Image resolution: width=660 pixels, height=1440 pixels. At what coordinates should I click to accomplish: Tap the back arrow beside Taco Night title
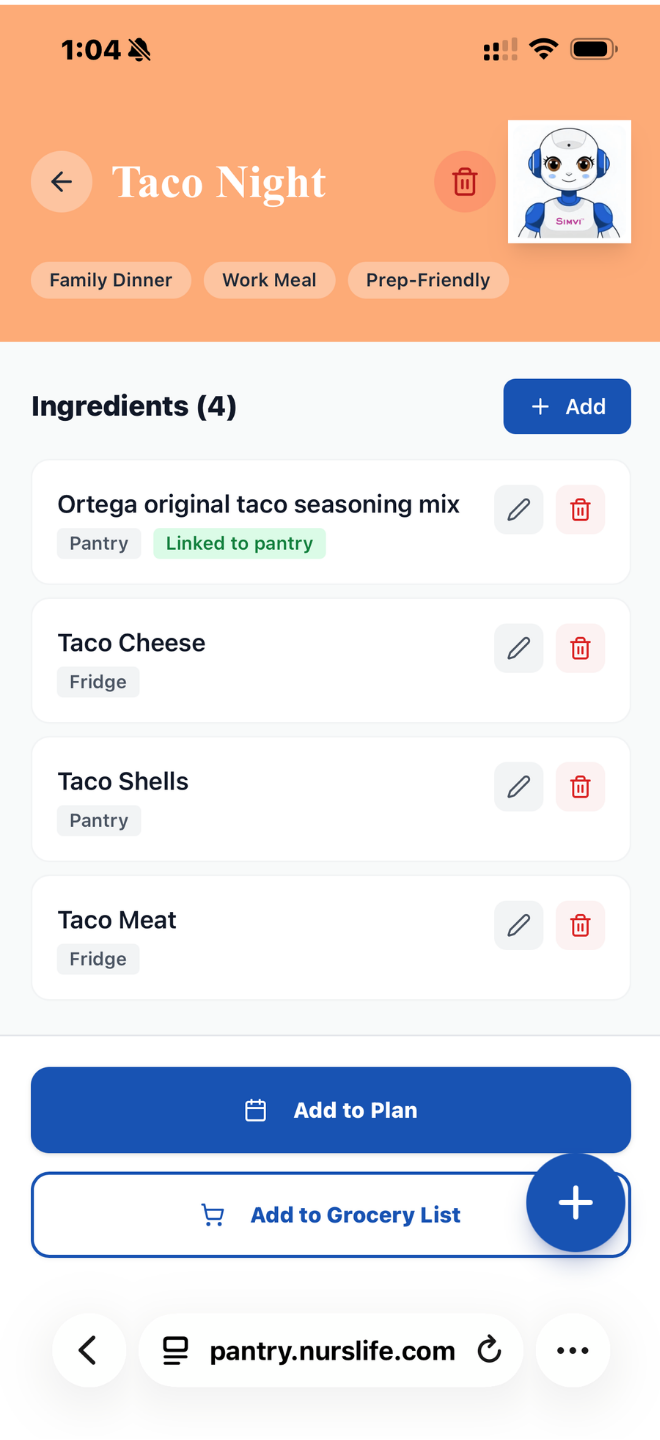[62, 182]
